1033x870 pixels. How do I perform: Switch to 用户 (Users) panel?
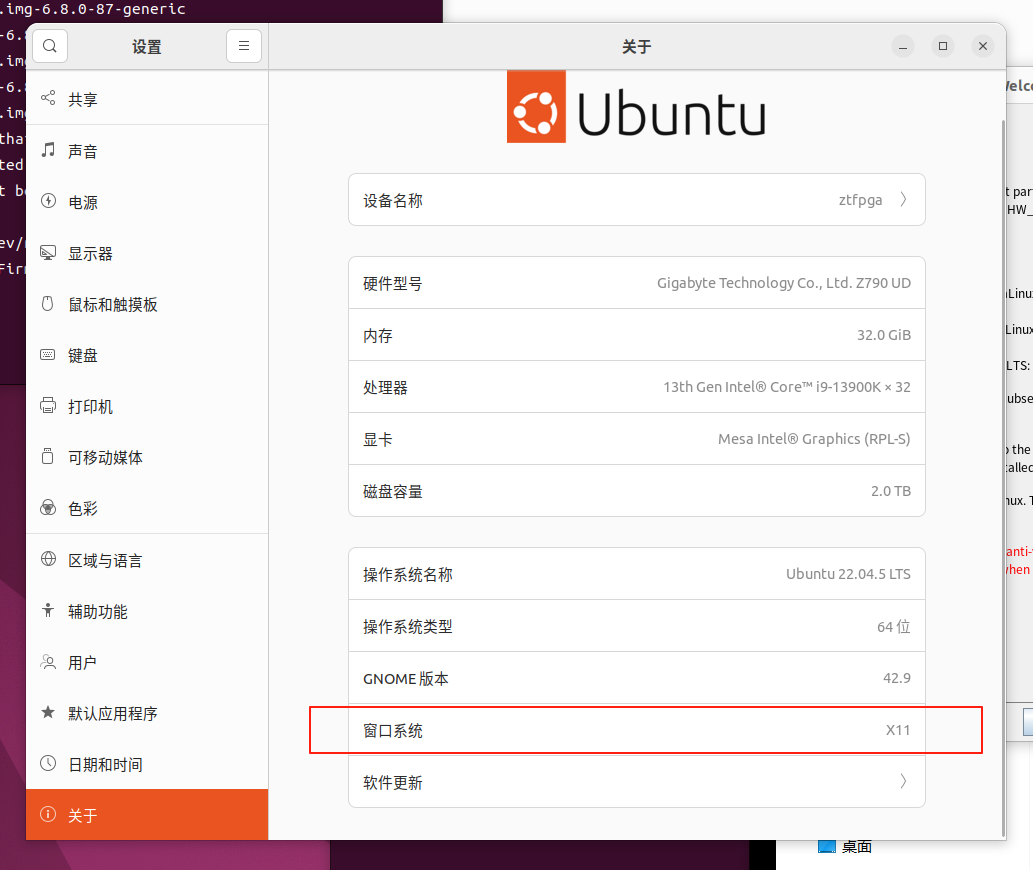(x=84, y=662)
